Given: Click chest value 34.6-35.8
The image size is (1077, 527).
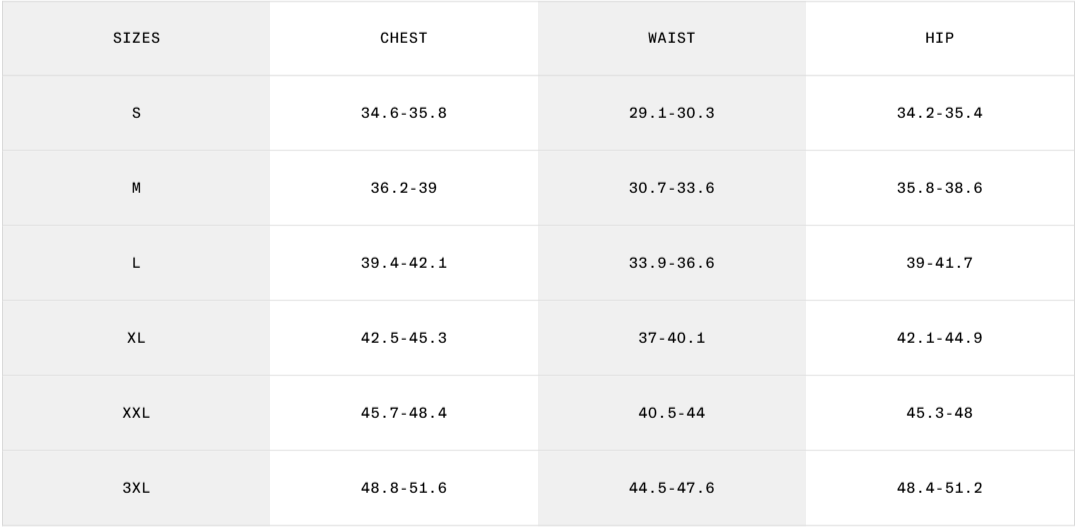Looking at the screenshot, I should click(403, 113).
